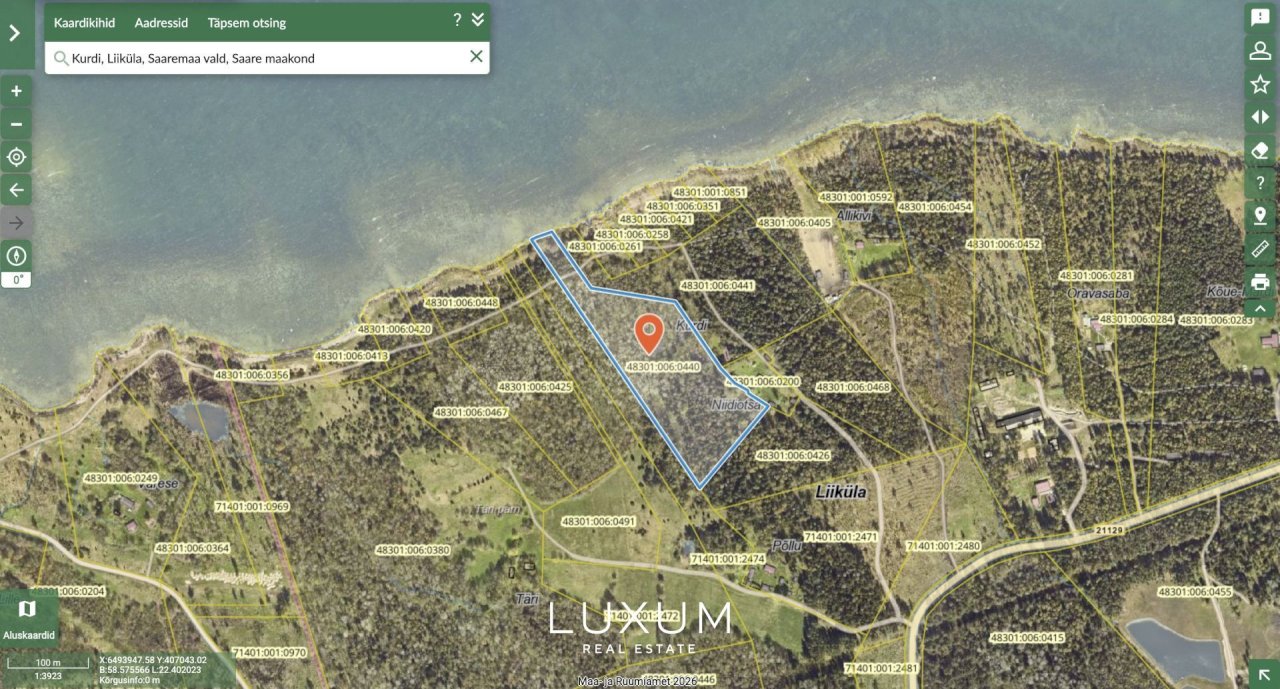Expand search panel with double chevron
Screen dimensions: 1280x689
pyautogui.click(x=477, y=20)
